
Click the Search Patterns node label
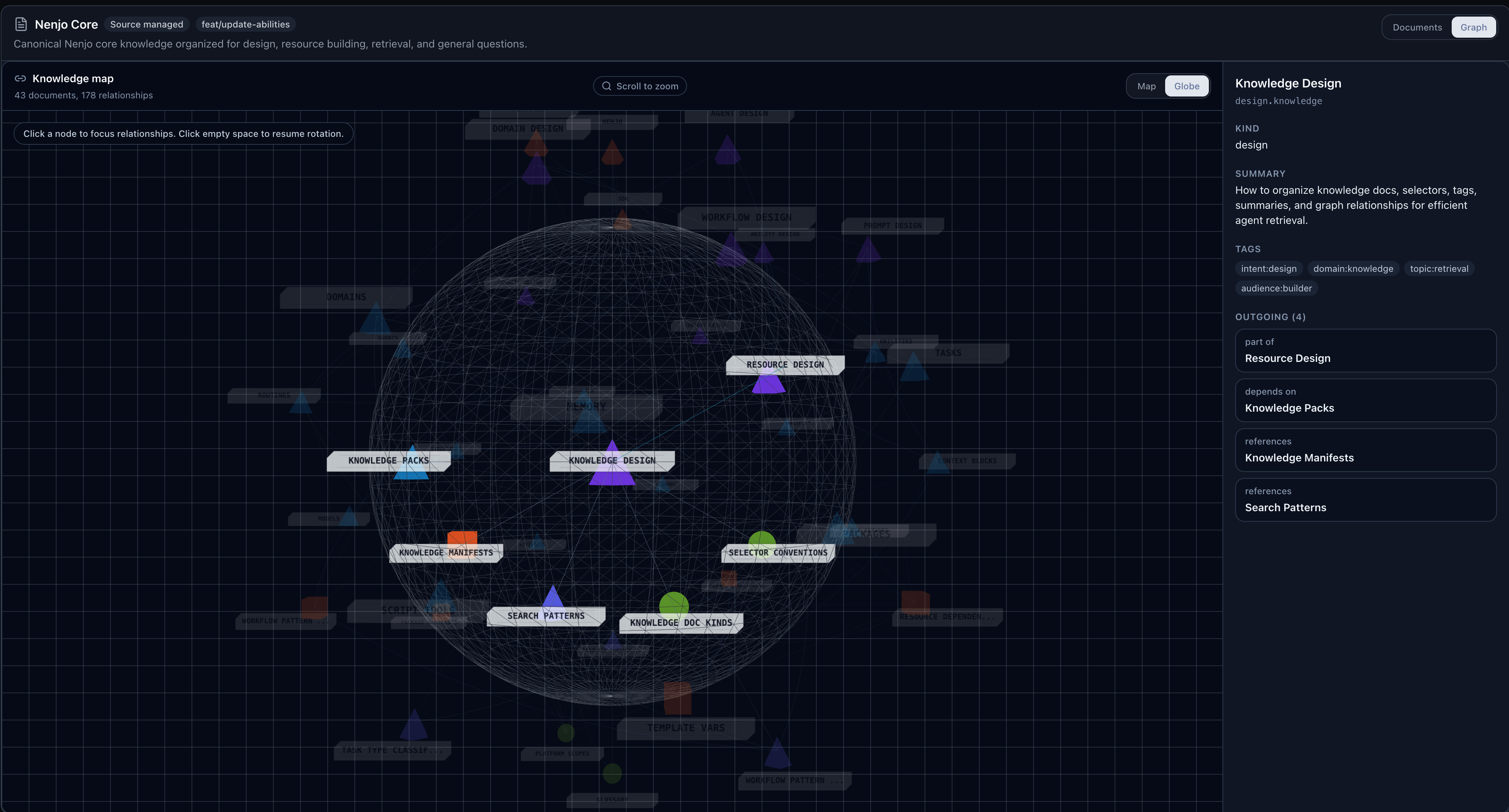coord(546,616)
